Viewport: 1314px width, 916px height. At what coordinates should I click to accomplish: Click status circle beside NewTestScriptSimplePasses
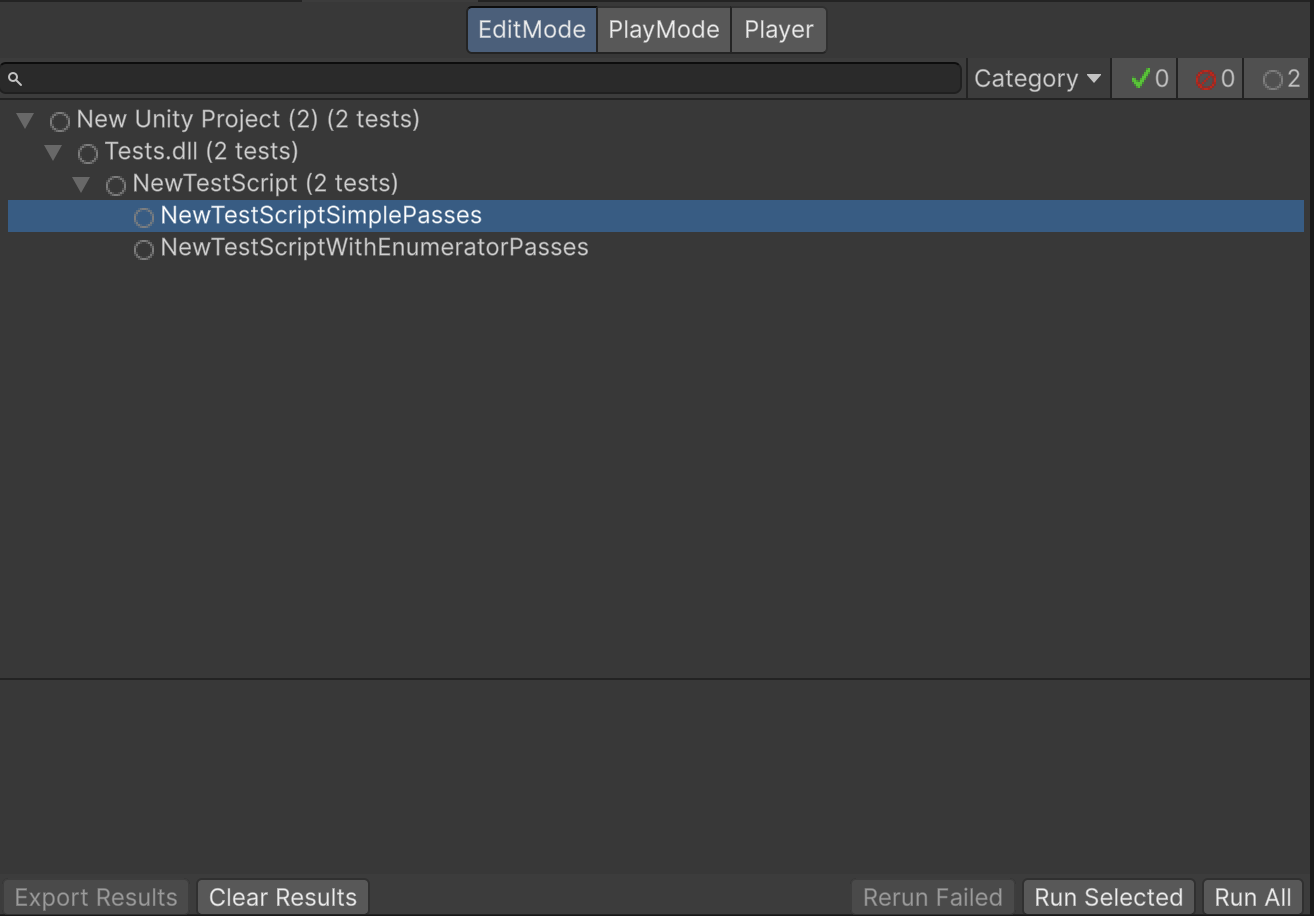pyautogui.click(x=143, y=216)
